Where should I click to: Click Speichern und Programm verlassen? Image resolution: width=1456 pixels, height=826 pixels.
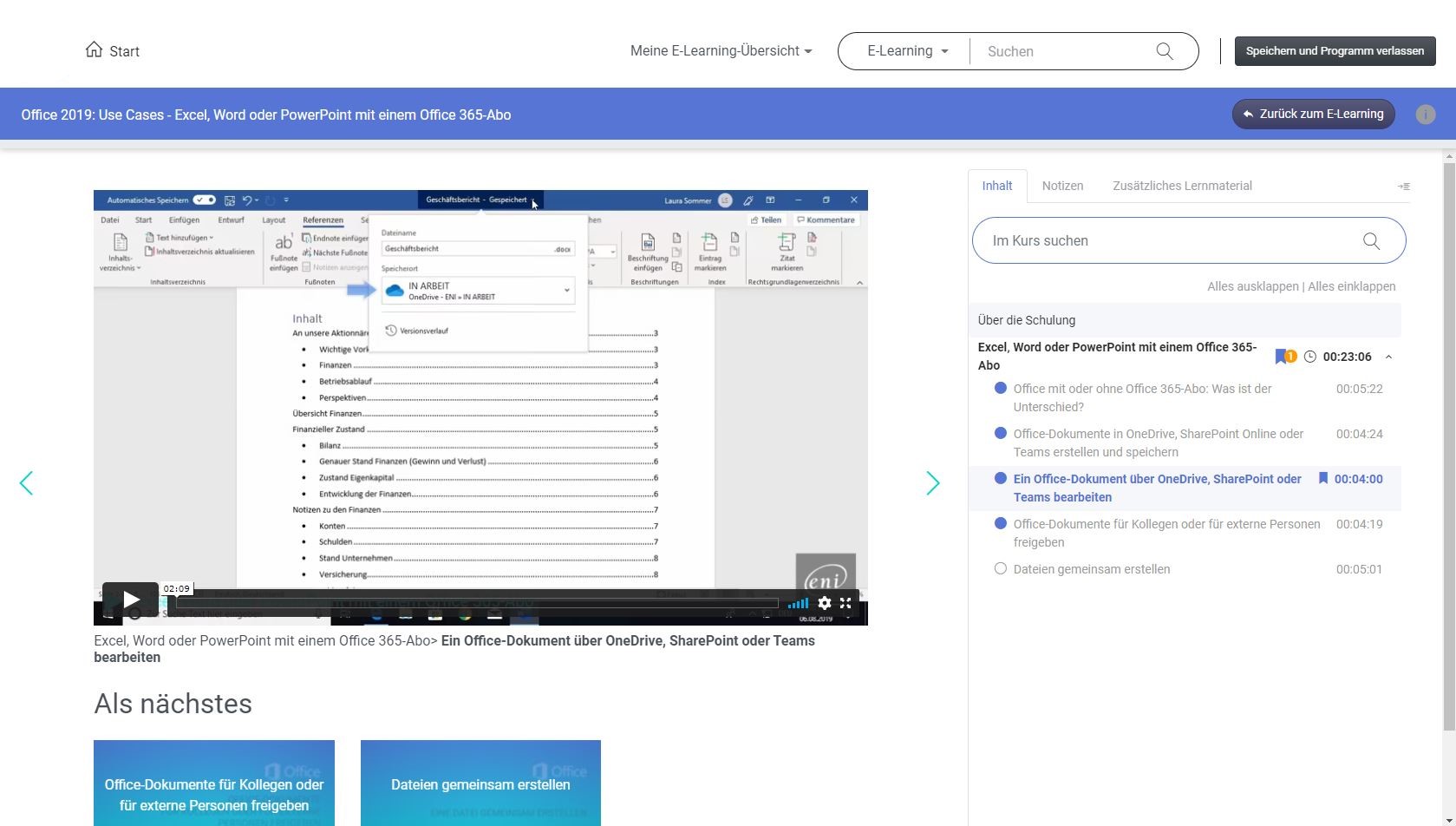(1335, 50)
